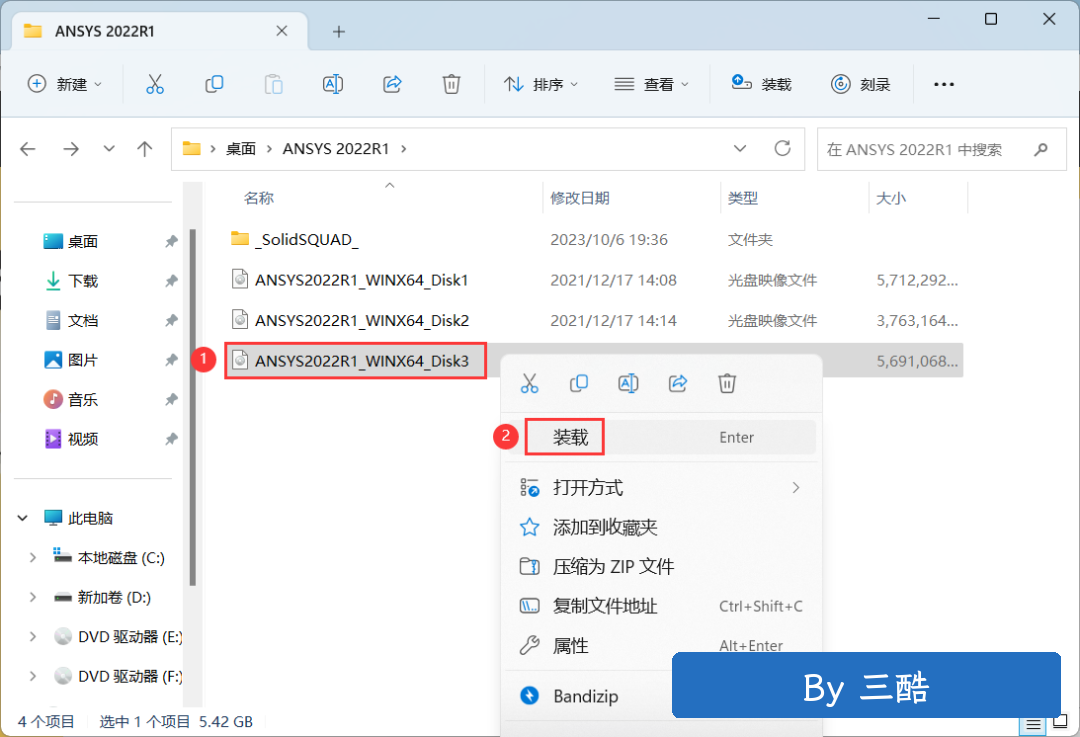Click the Delete trash icon in the top toolbar
This screenshot has width=1080, height=737.
pos(451,84)
